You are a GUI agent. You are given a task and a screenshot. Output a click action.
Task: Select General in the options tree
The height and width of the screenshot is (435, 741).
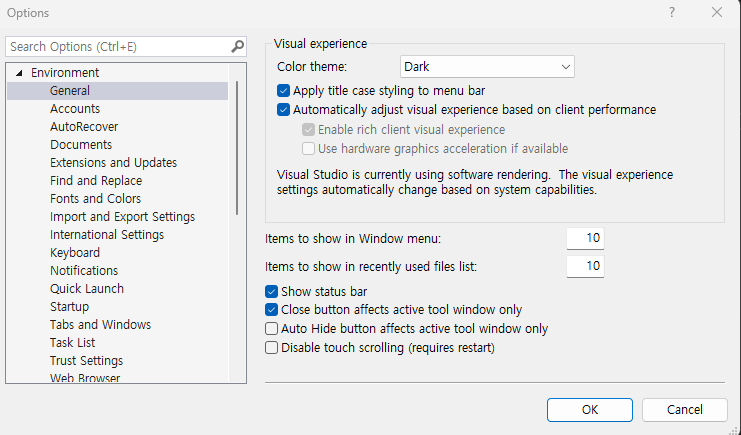coord(118,91)
